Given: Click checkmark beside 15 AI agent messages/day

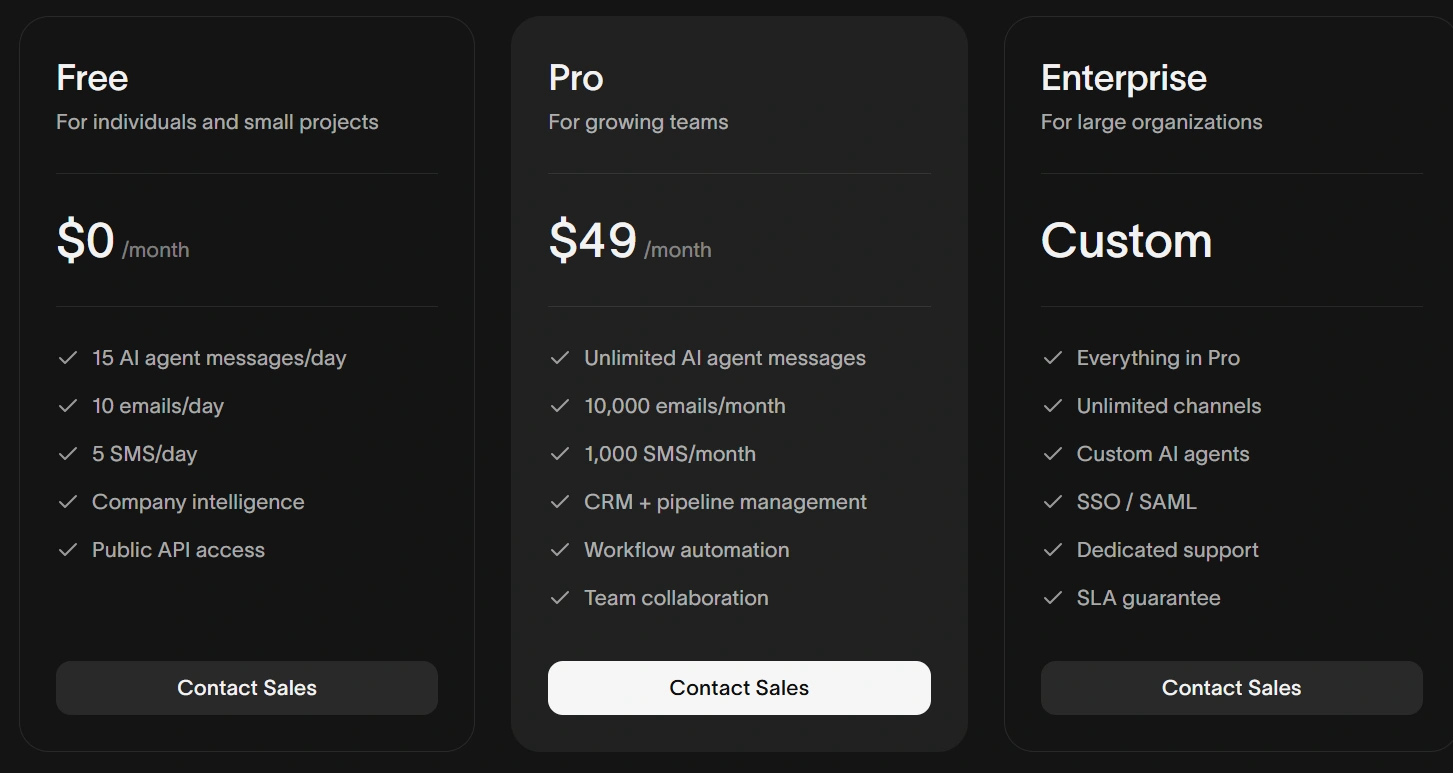Looking at the screenshot, I should pos(68,358).
